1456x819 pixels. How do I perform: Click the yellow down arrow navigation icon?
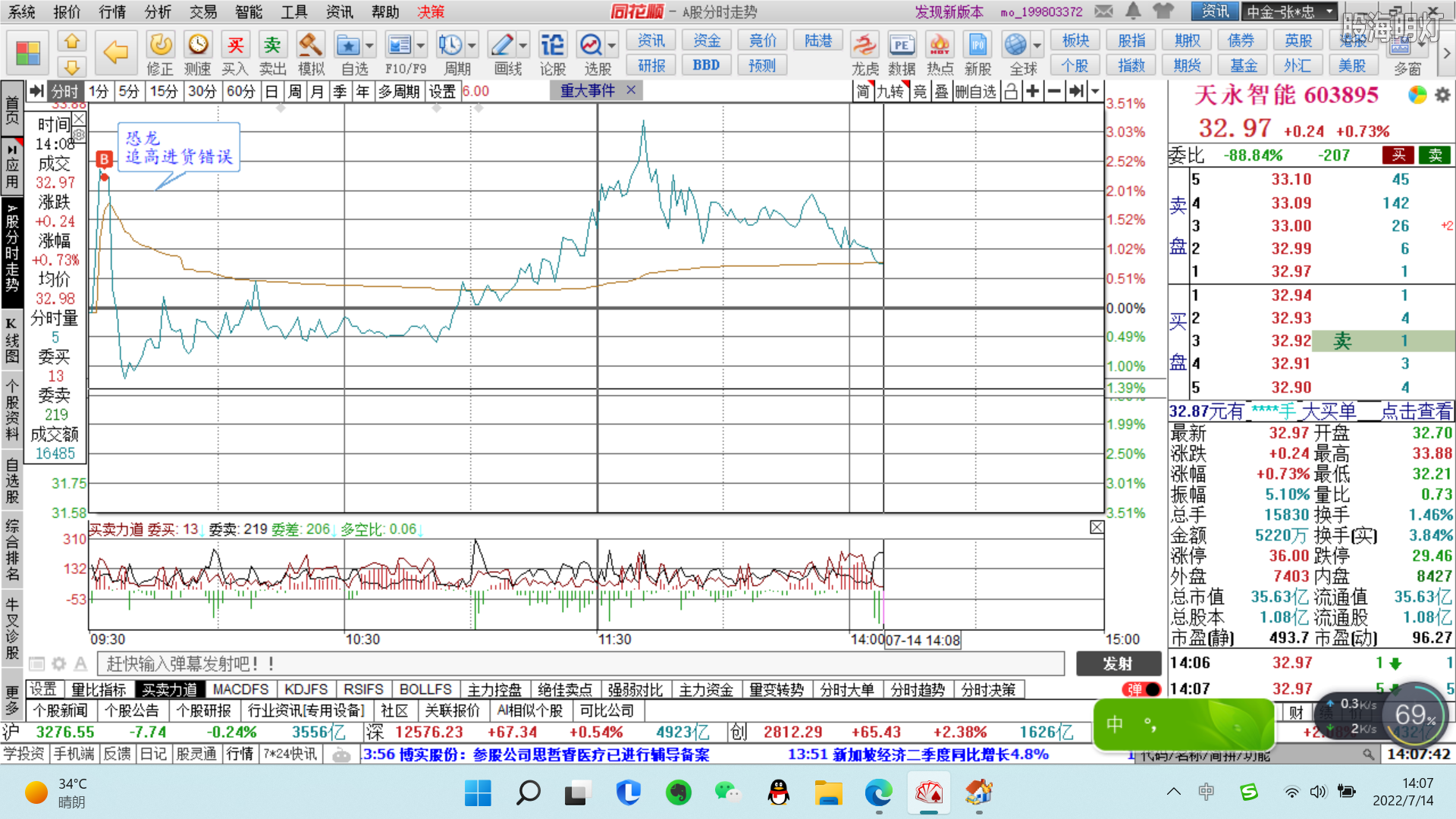[72, 67]
